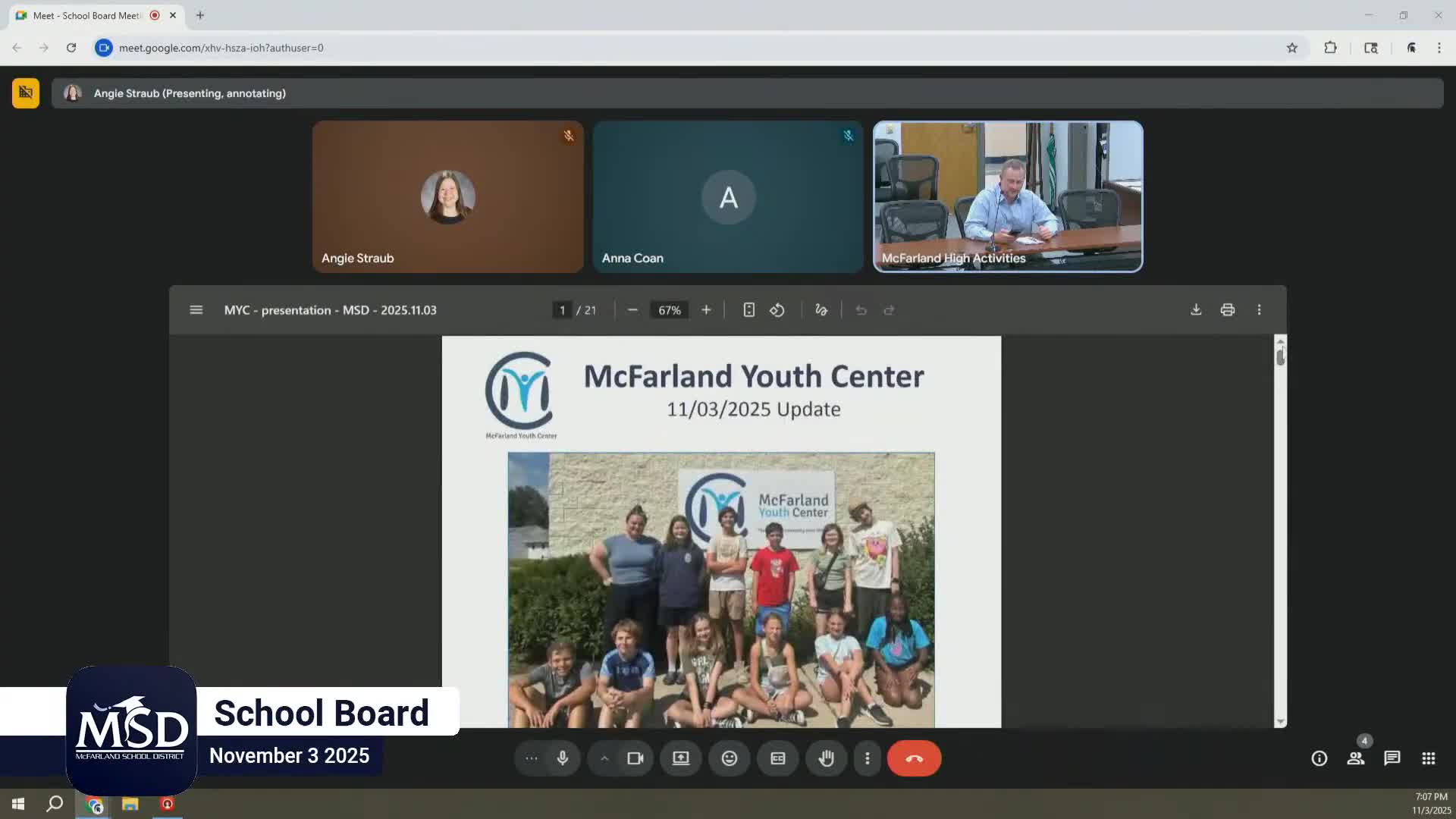End the call with the red button

[914, 758]
